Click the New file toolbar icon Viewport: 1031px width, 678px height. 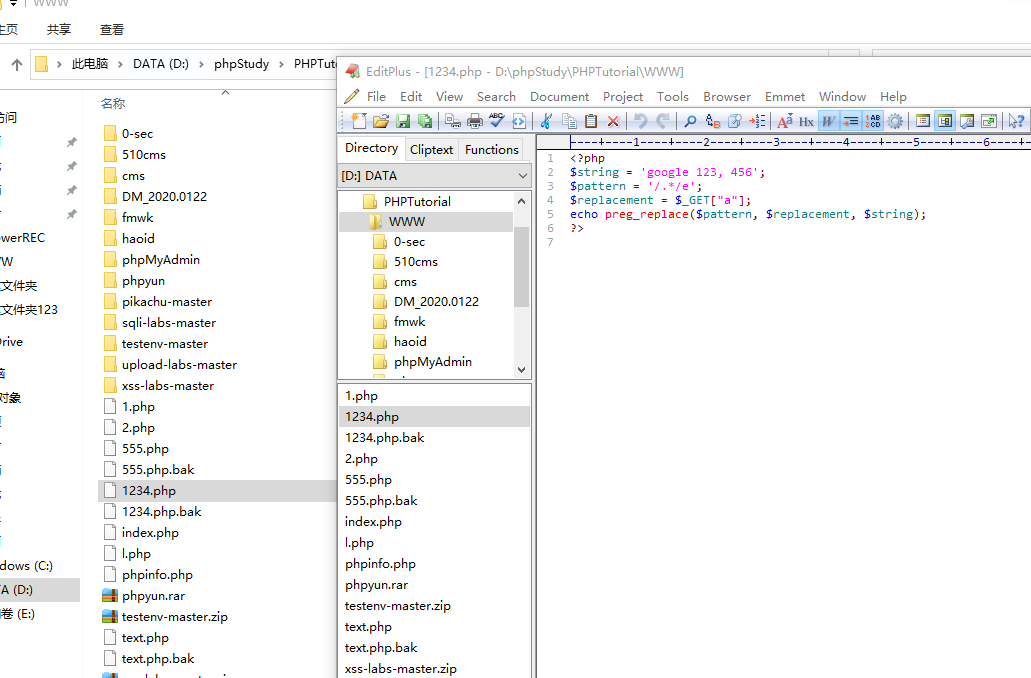[x=358, y=121]
